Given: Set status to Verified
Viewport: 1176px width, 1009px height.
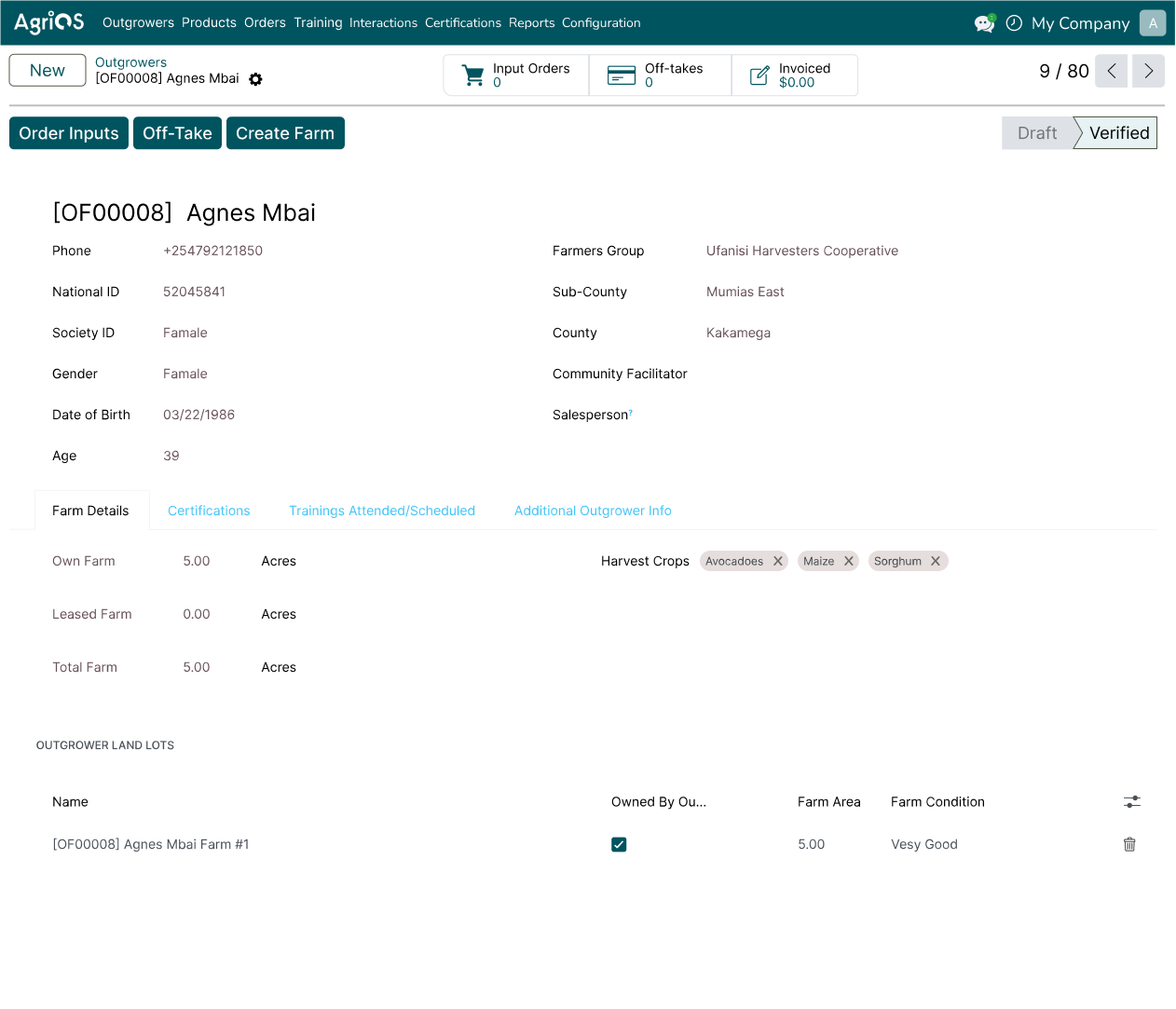Looking at the screenshot, I should (x=1118, y=133).
